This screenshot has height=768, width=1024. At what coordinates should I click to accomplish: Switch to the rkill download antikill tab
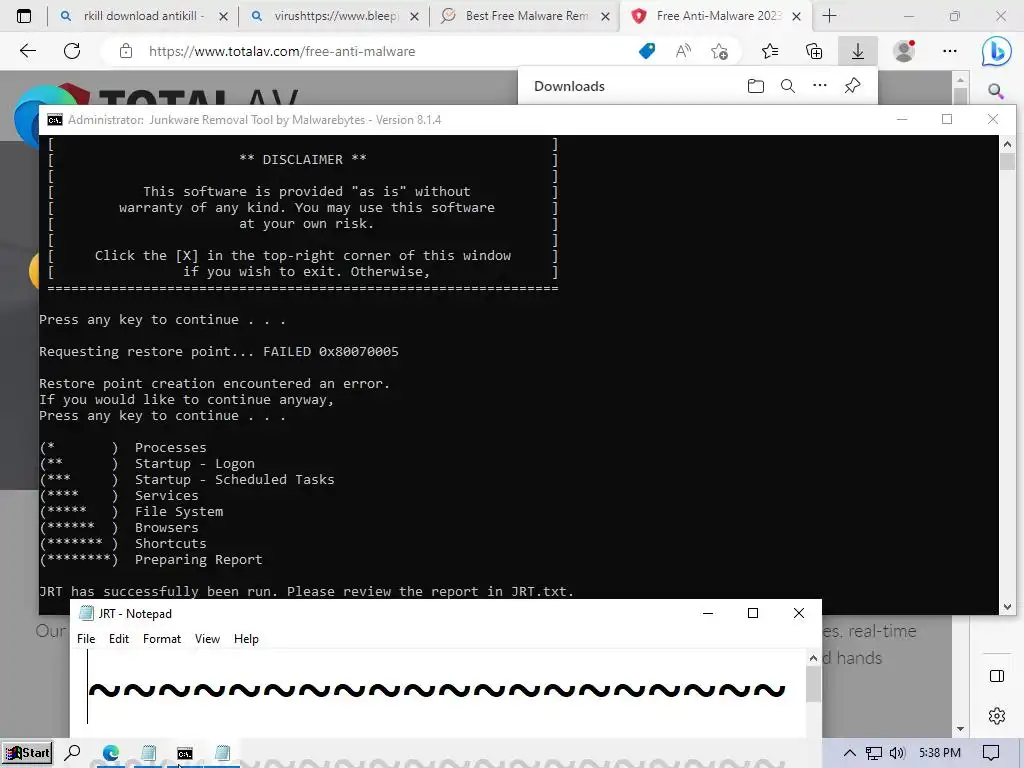144,16
